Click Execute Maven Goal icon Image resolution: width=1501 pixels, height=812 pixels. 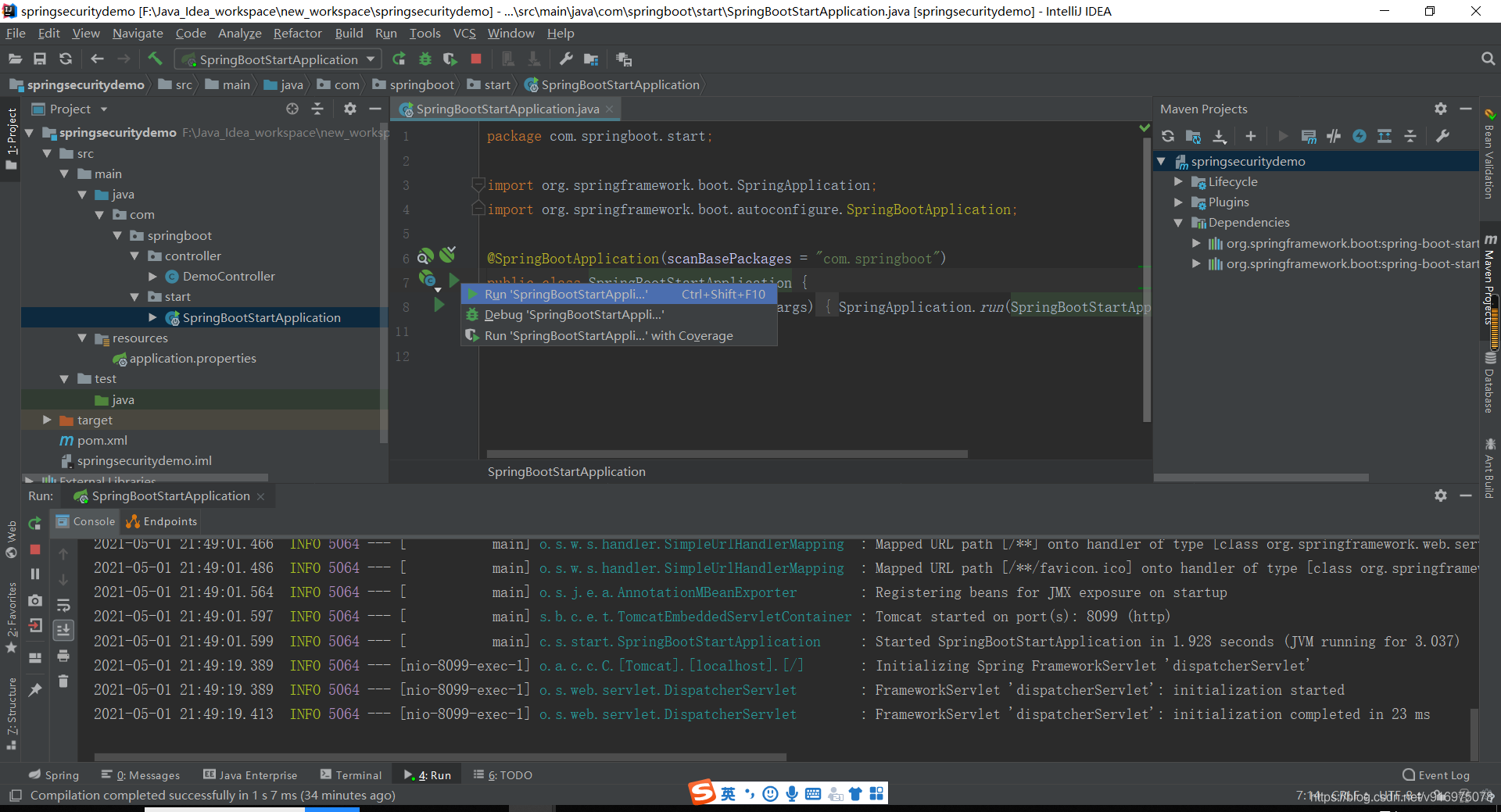coord(1308,136)
